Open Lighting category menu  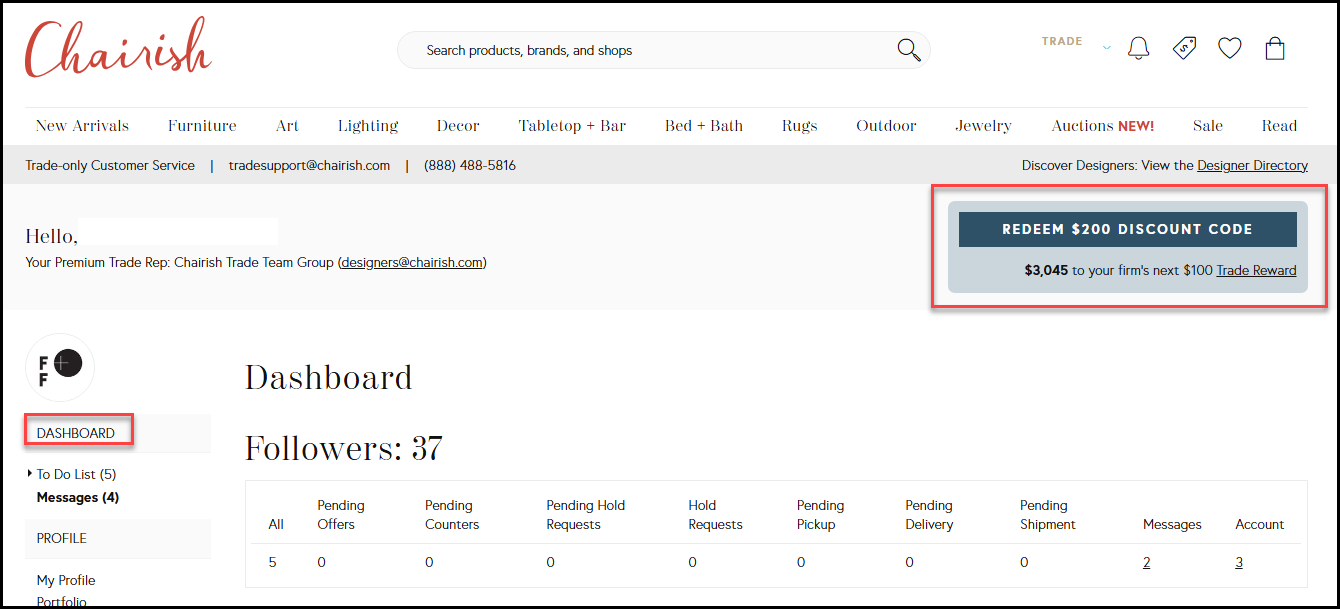368,126
